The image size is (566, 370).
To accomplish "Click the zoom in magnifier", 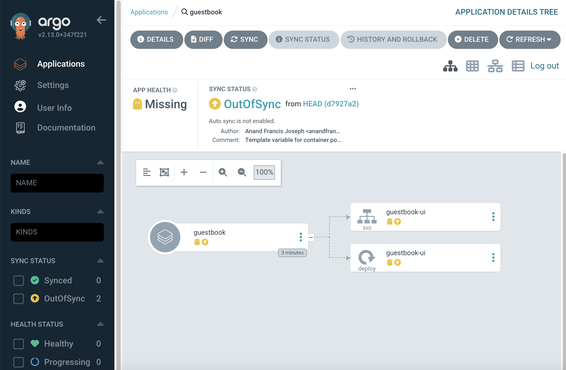I will [223, 172].
